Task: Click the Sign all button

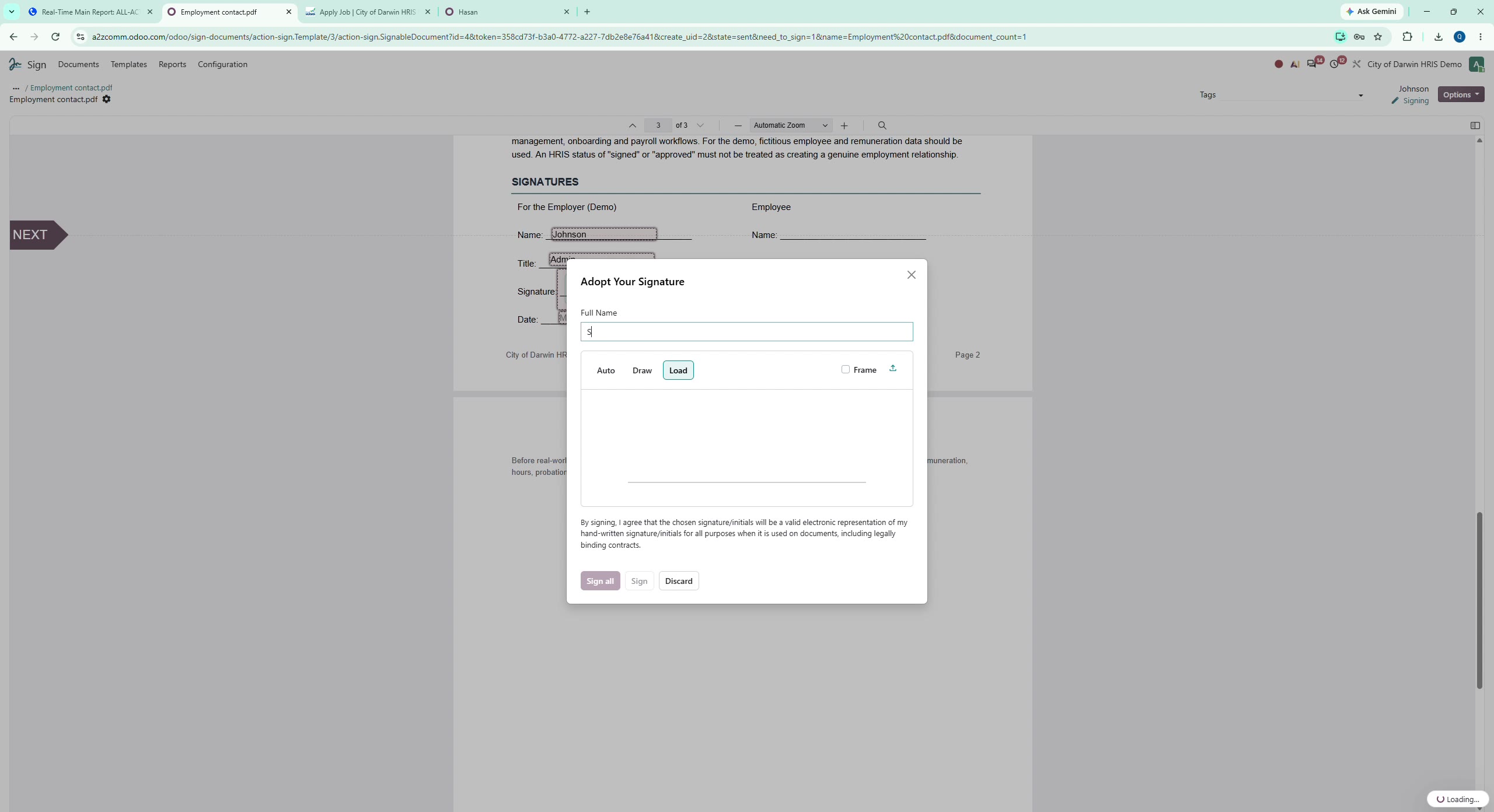Action: pyautogui.click(x=600, y=581)
